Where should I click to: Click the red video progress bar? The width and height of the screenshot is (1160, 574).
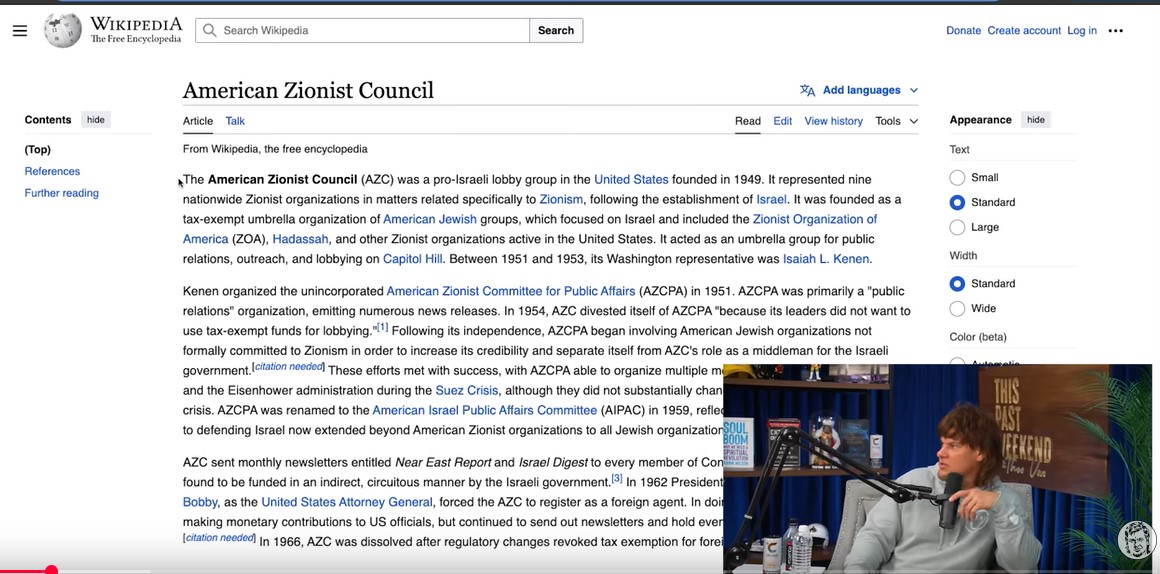click(x=25, y=570)
